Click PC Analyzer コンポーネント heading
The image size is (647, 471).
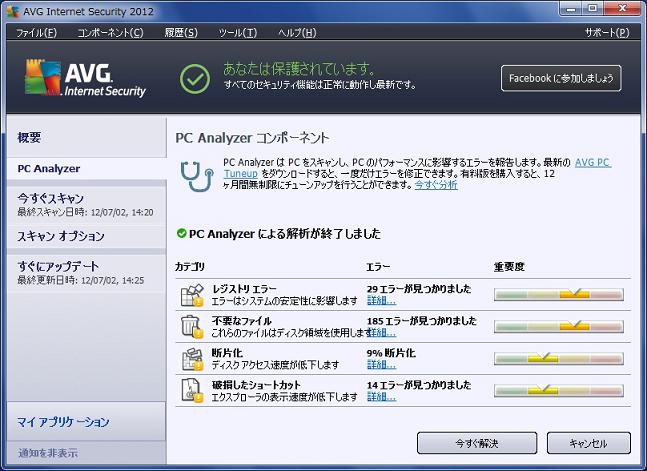252,138
